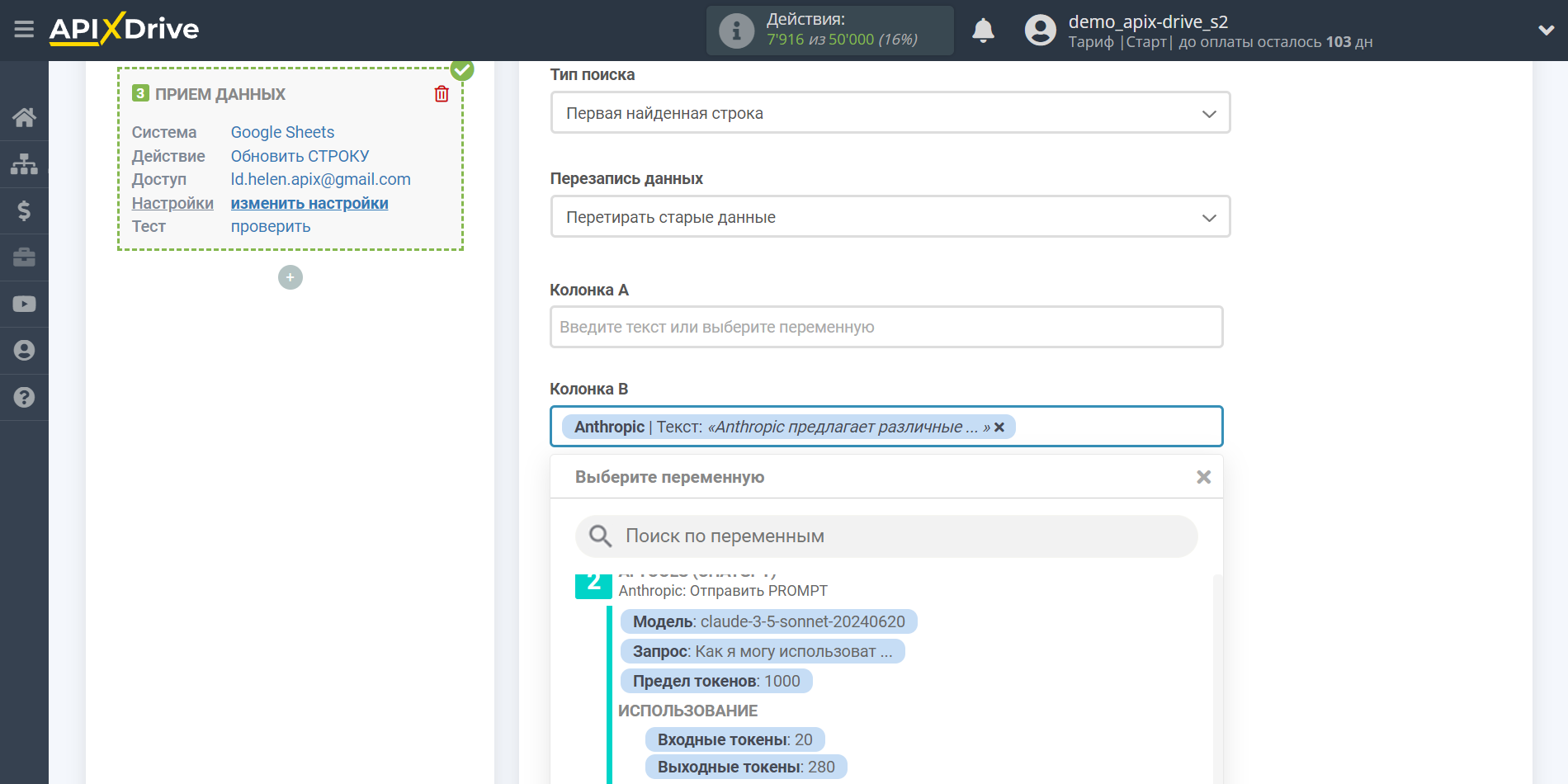The height and width of the screenshot is (784, 1568).
Task: Open the profile icon in the sidebar
Action: [24, 351]
